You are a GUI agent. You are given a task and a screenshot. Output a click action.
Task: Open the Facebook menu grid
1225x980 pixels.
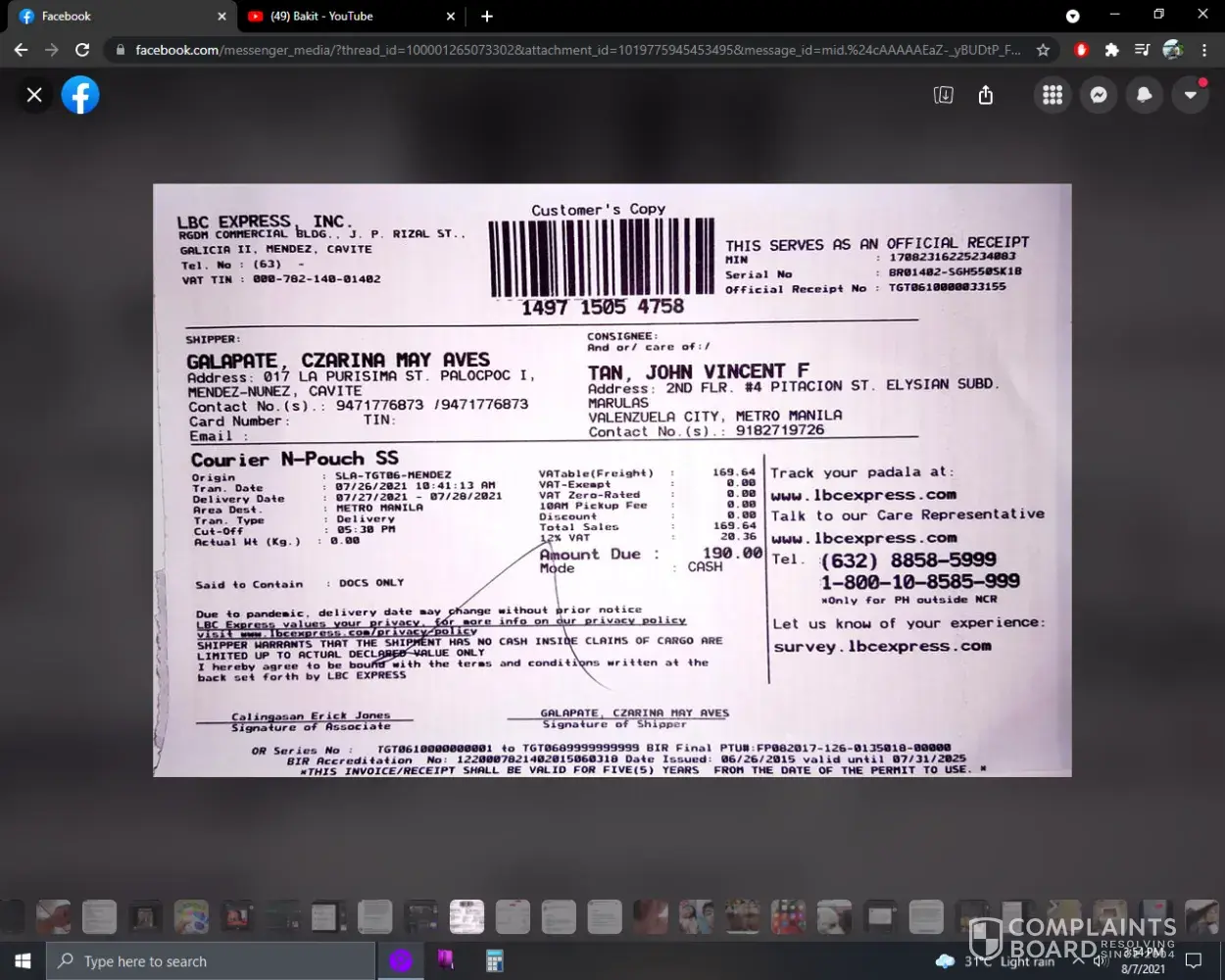(1053, 95)
